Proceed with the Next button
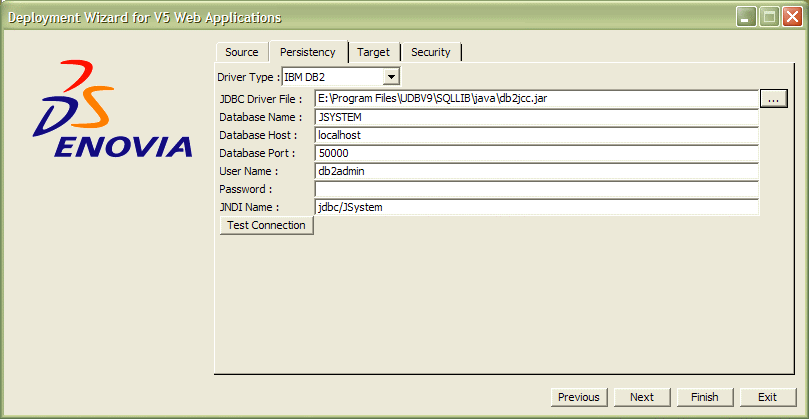The image size is (809, 419). (x=642, y=397)
